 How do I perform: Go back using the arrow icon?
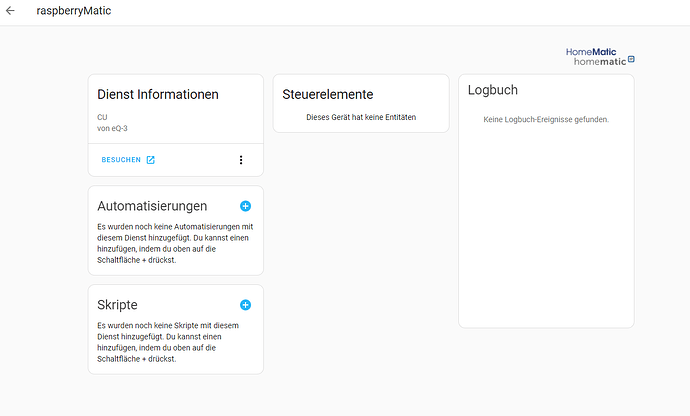coord(10,11)
